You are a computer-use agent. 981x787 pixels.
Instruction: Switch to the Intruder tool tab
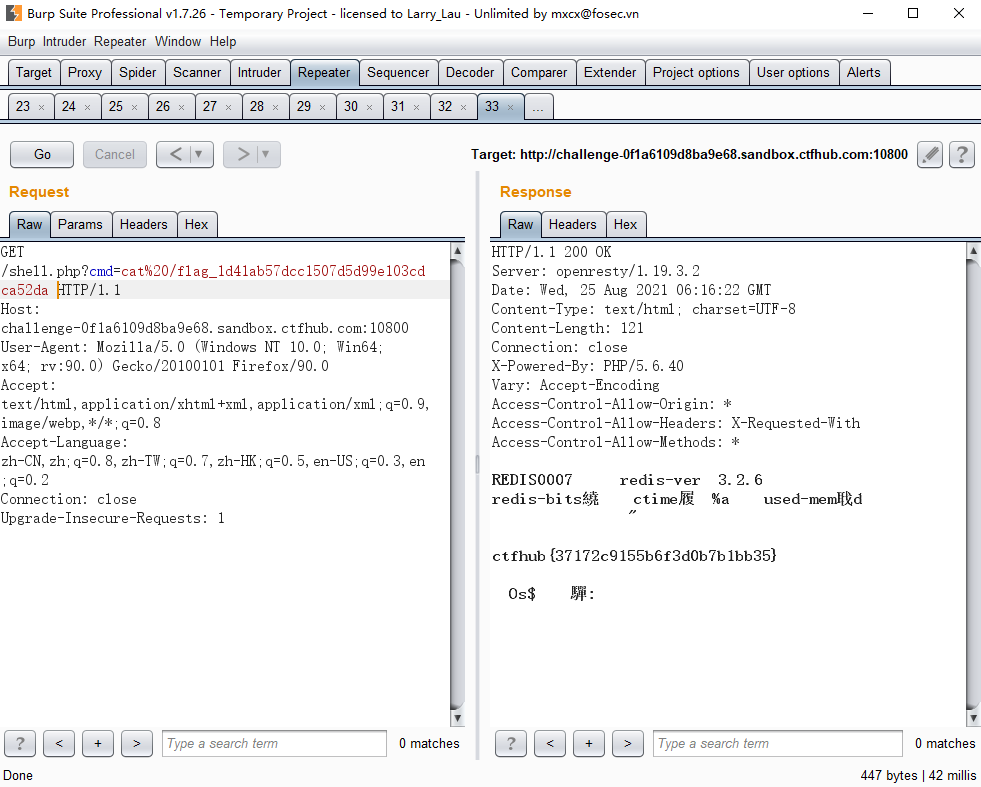[259, 73]
